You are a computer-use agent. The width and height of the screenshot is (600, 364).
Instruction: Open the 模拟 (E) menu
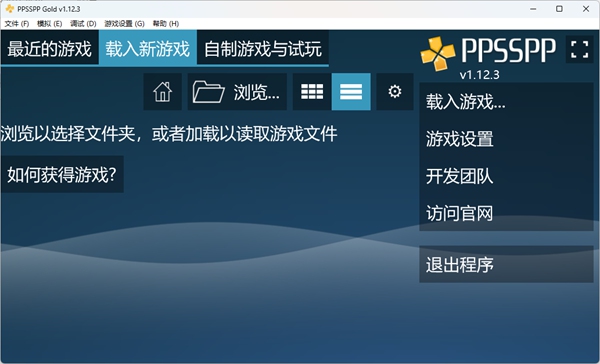pos(49,24)
